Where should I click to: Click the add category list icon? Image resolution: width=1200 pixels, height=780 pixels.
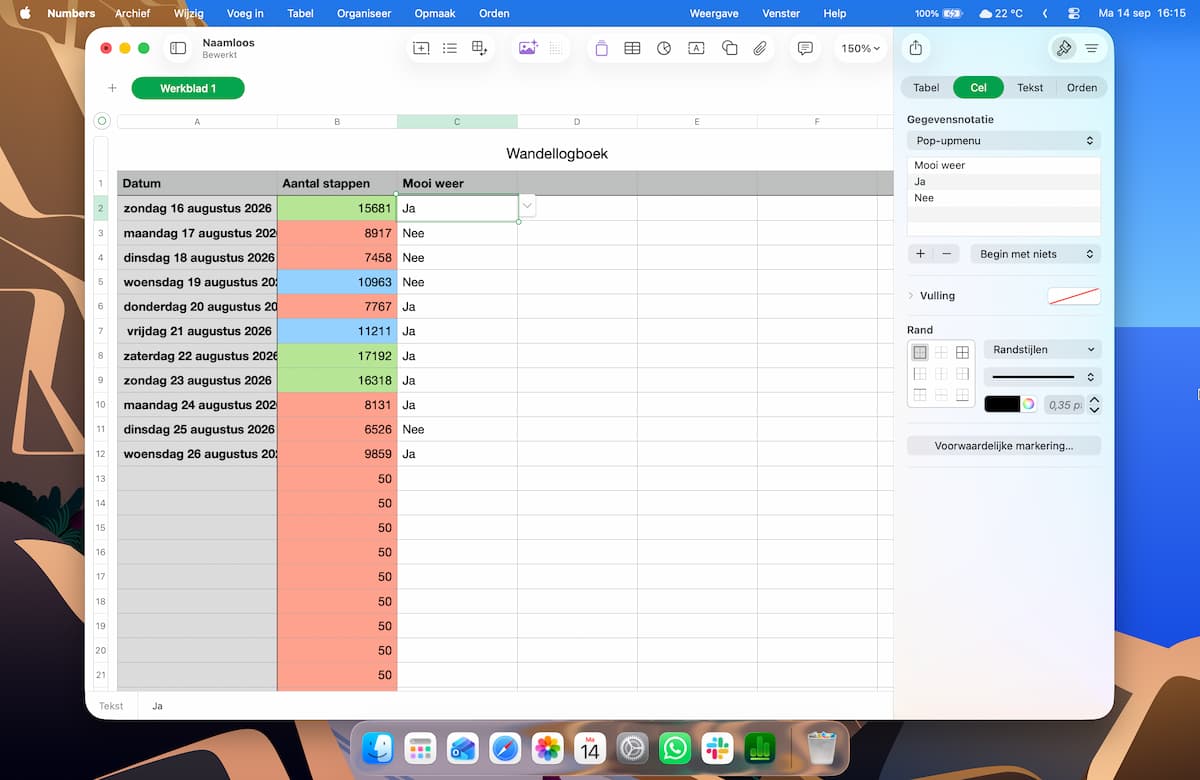pos(450,48)
